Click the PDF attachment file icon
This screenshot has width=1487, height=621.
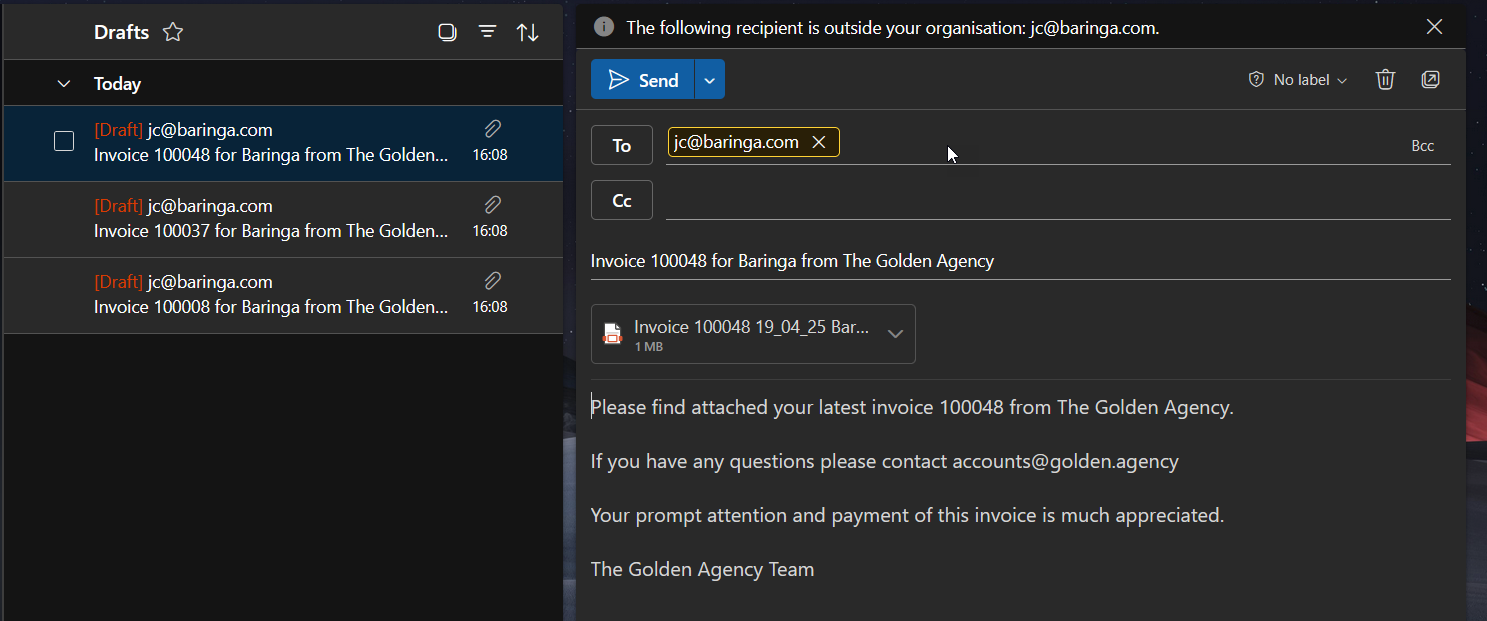point(612,334)
